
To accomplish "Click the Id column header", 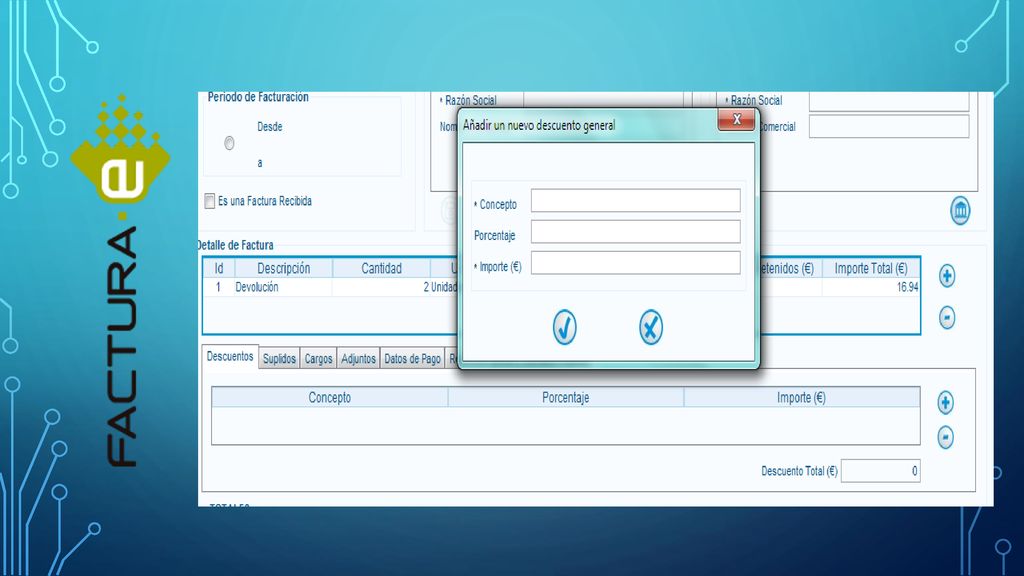I will [x=219, y=268].
